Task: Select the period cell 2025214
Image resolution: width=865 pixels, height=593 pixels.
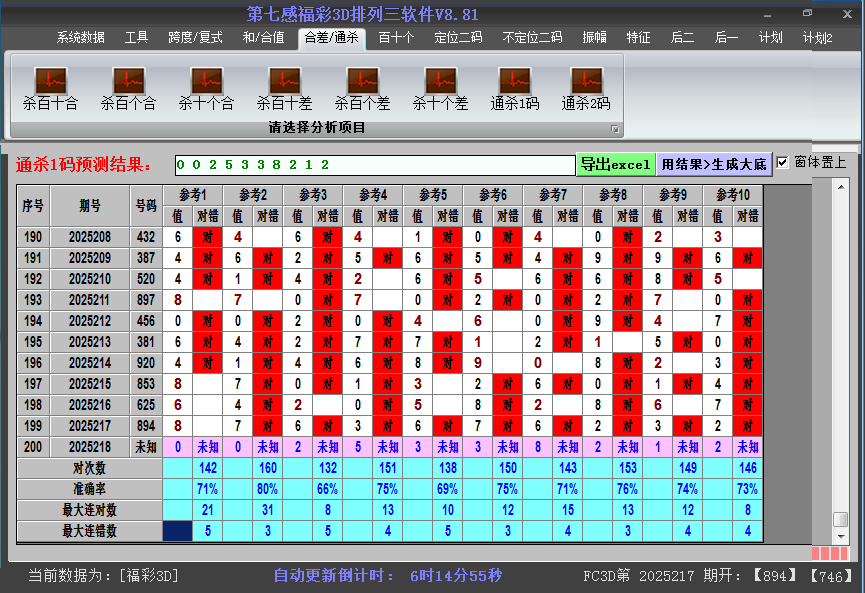Action: coord(90,363)
